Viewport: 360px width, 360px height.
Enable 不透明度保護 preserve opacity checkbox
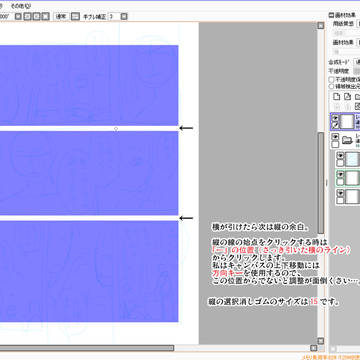pyautogui.click(x=331, y=79)
